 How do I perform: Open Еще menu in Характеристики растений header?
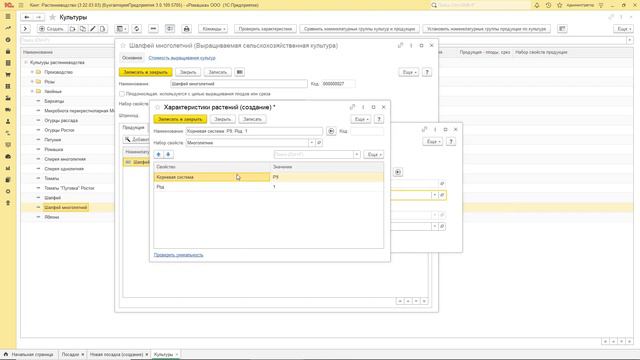[361, 119]
